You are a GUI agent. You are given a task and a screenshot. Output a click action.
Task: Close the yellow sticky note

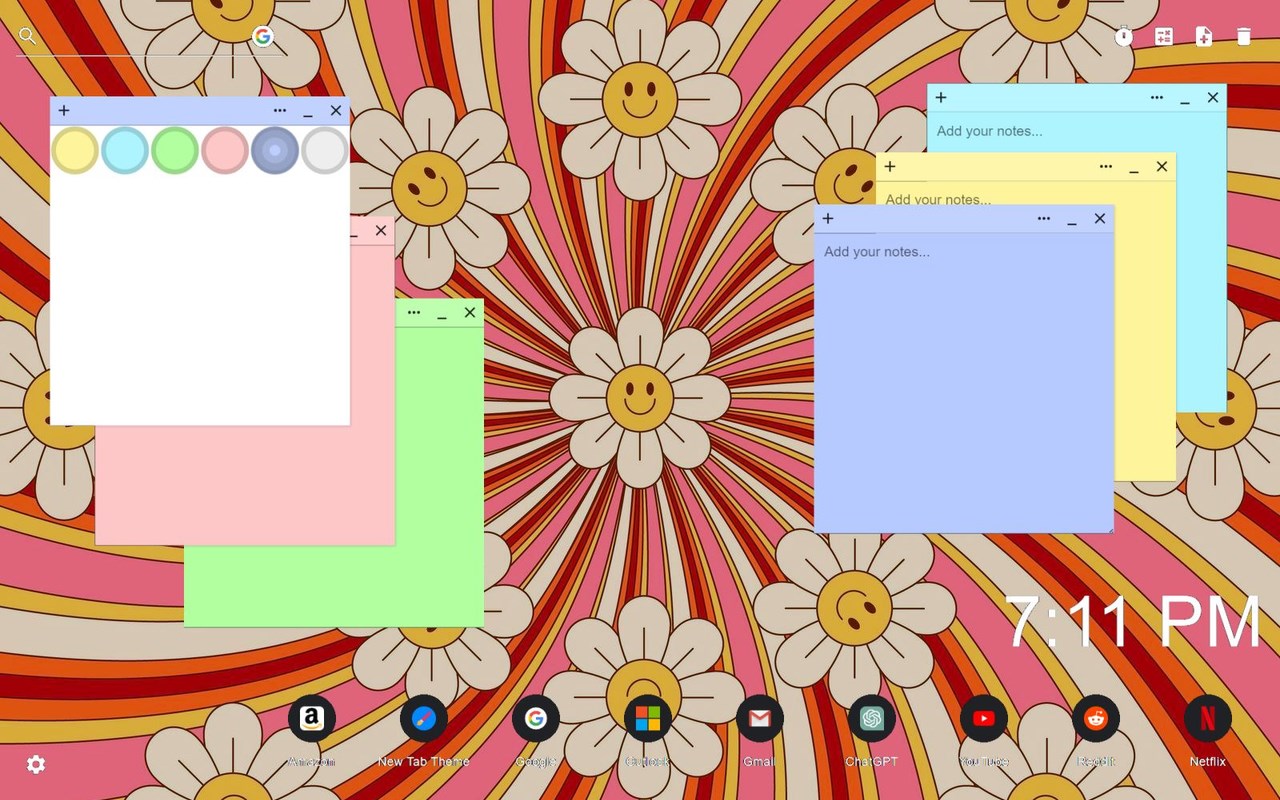pyautogui.click(x=1162, y=167)
